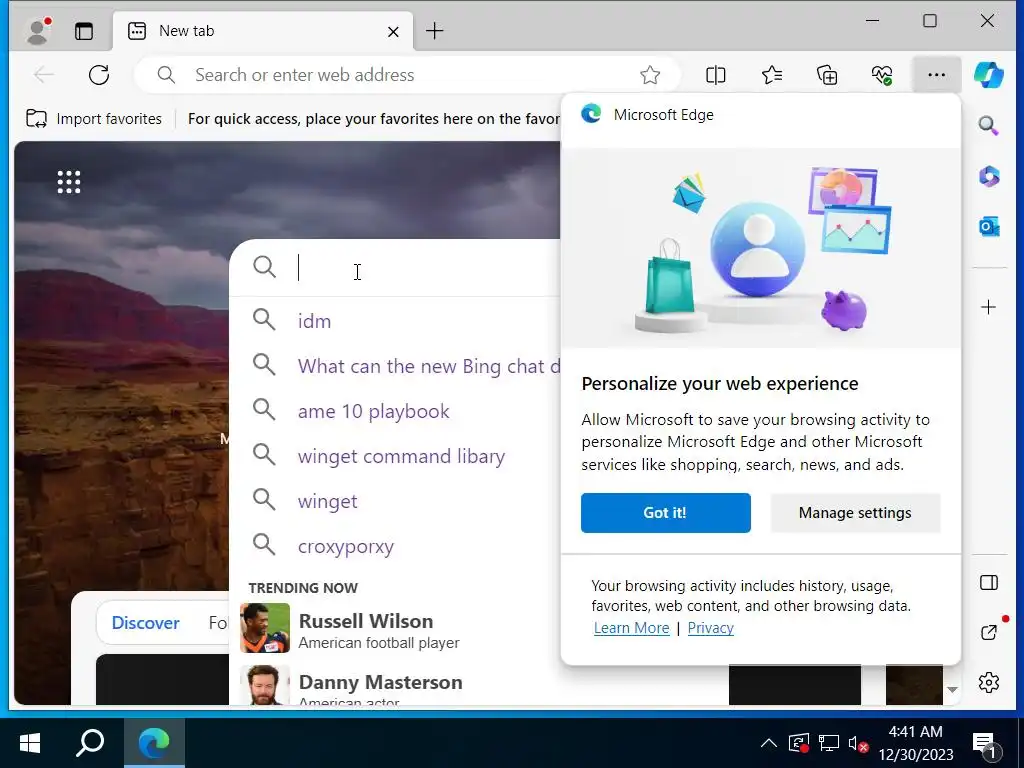Open the Privacy link

pyautogui.click(x=711, y=628)
